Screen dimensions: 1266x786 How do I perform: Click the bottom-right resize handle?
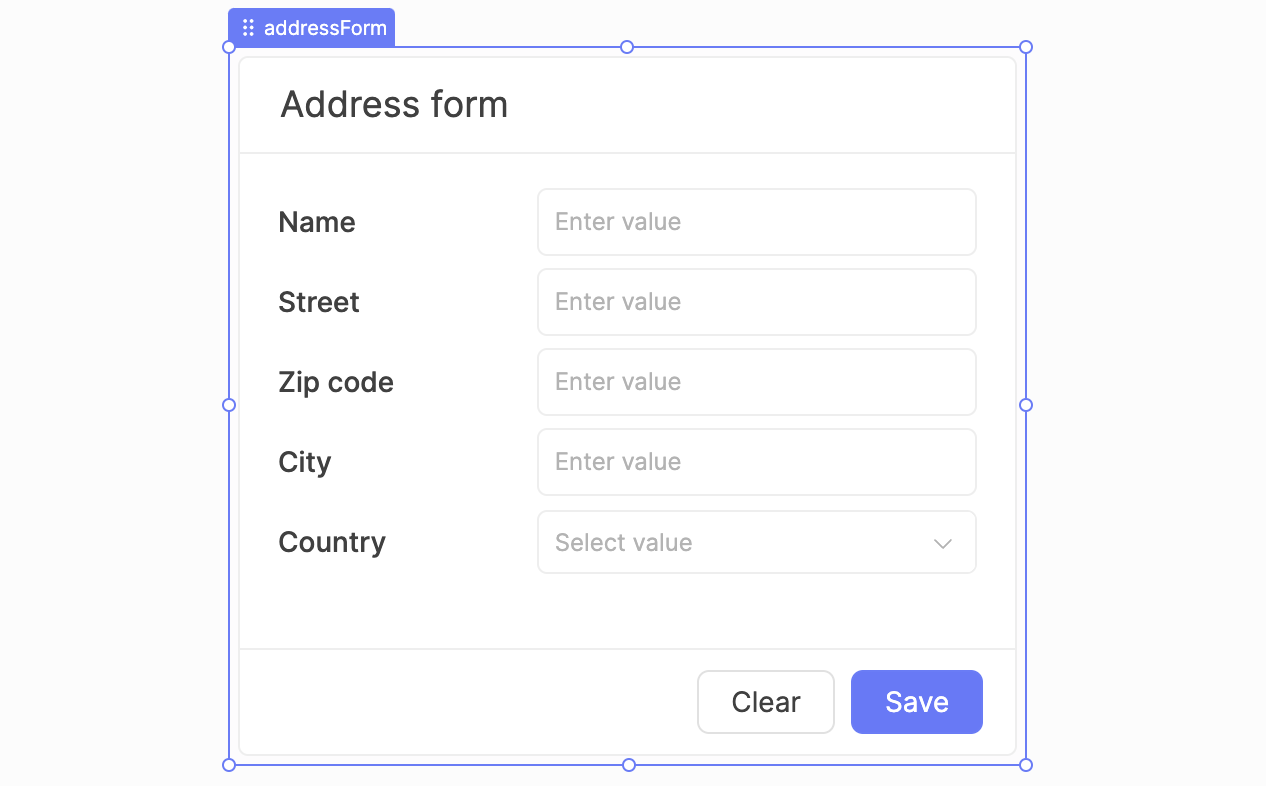[1025, 765]
